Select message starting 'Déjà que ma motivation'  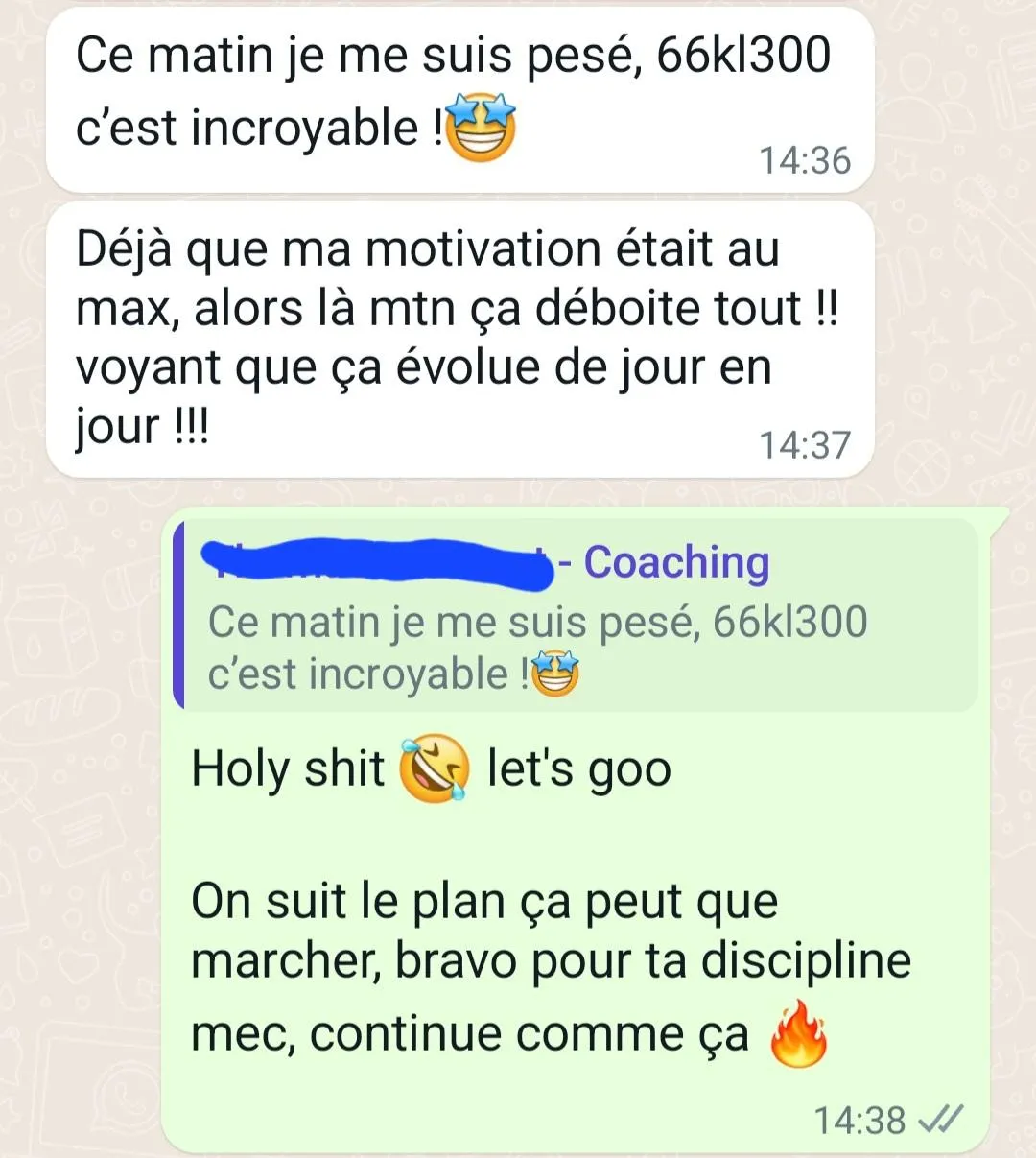coord(460,340)
